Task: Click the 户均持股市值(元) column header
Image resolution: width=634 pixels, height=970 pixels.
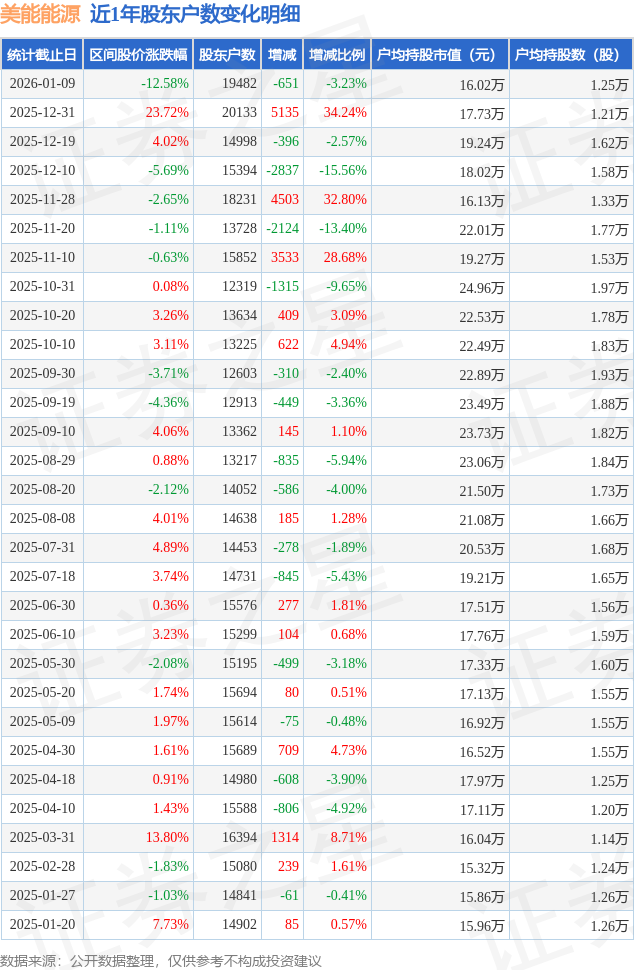Action: coord(439,55)
